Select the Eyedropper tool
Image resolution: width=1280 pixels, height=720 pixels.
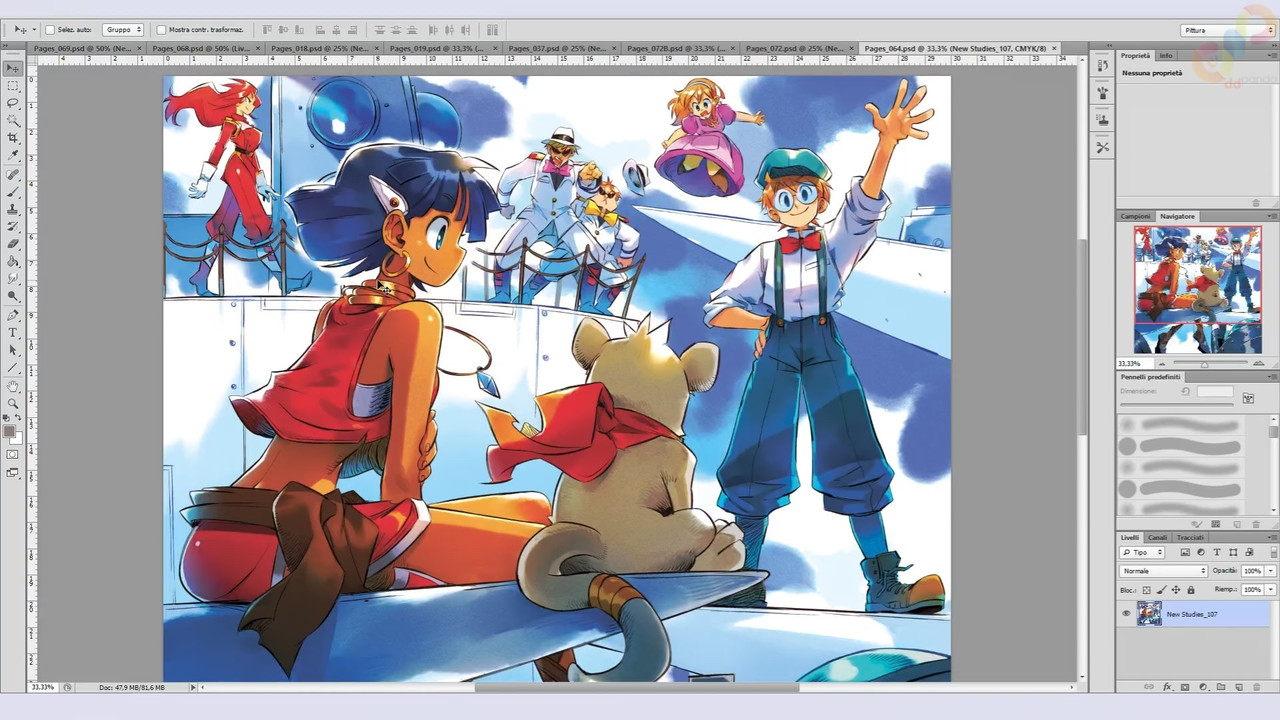[13, 156]
